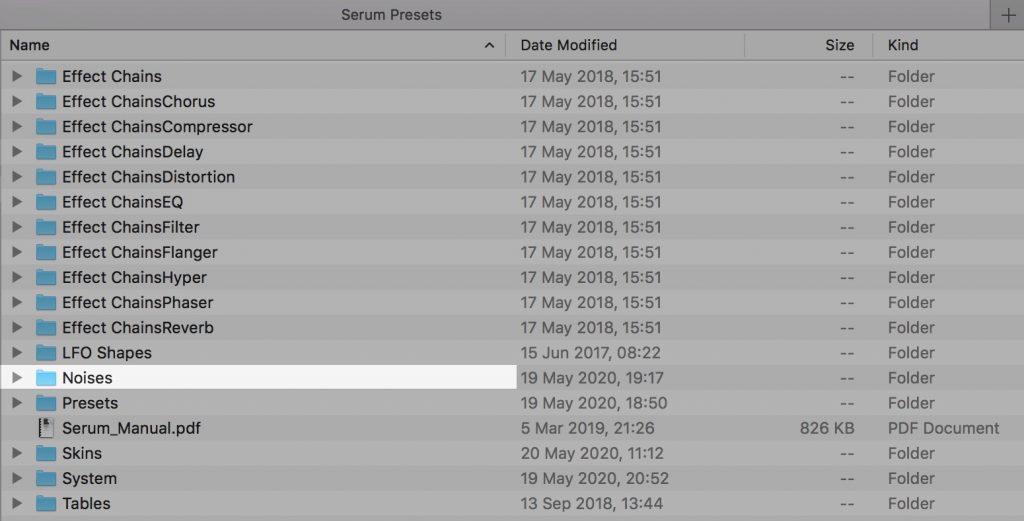Sort files by Name column header
The width and height of the screenshot is (1024, 521).
pos(30,45)
